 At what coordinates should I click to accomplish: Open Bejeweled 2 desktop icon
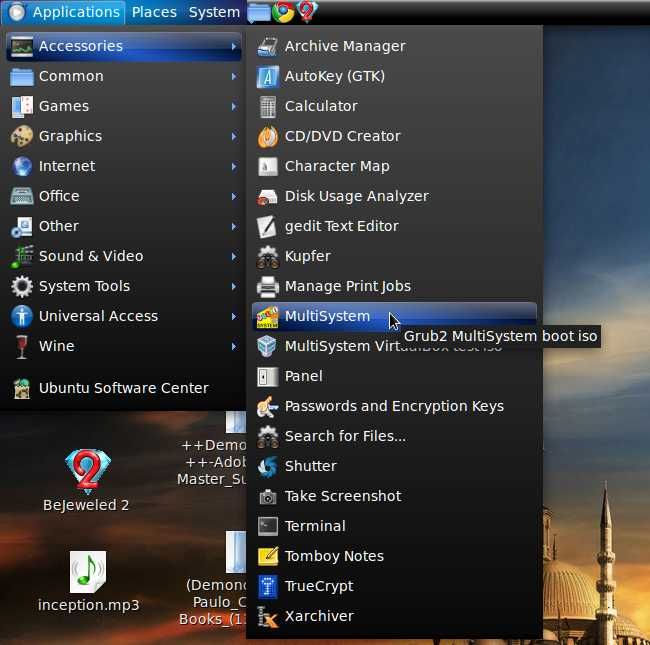point(87,472)
